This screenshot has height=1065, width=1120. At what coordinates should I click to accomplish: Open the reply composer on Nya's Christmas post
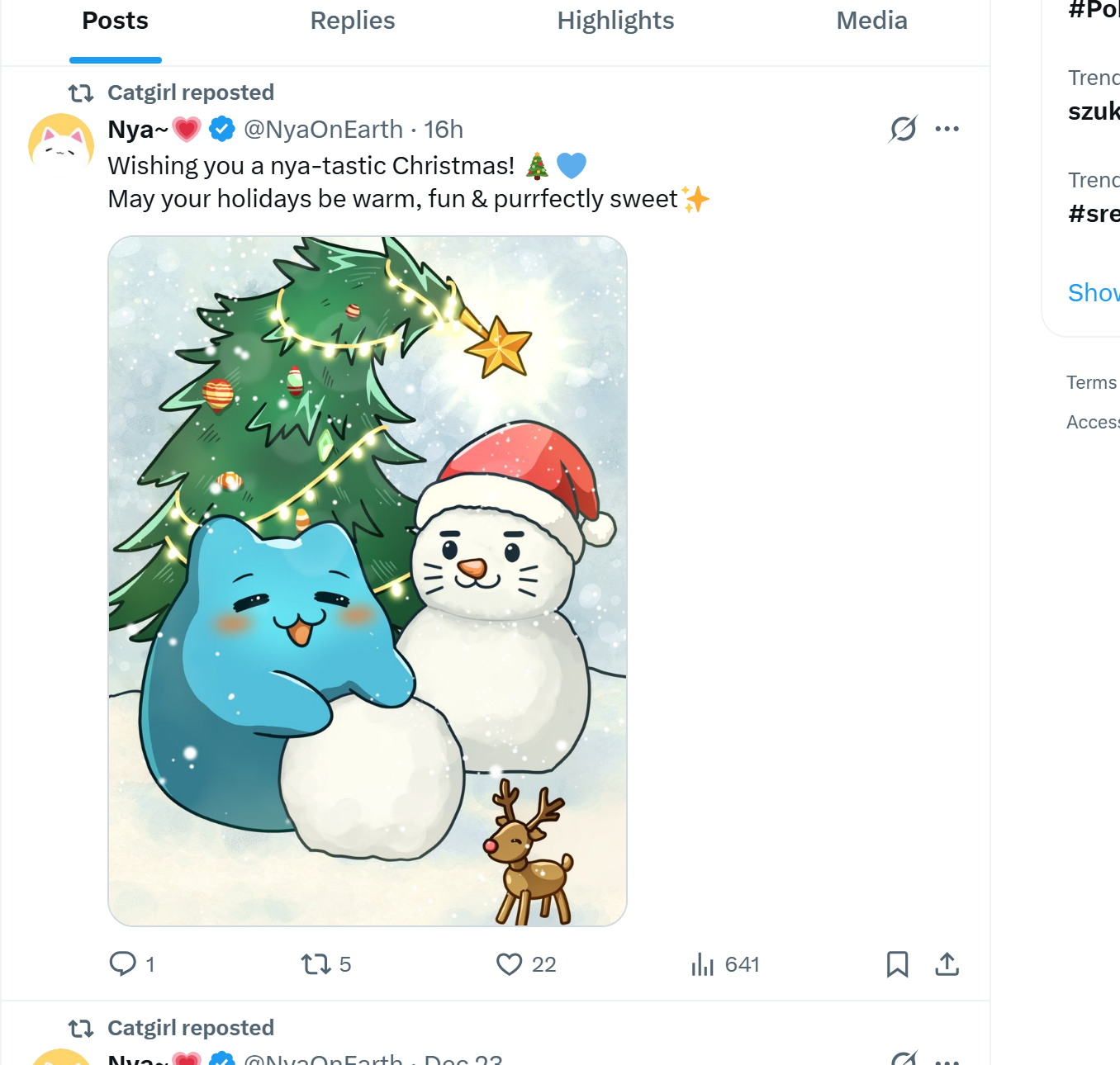pyautogui.click(x=122, y=963)
